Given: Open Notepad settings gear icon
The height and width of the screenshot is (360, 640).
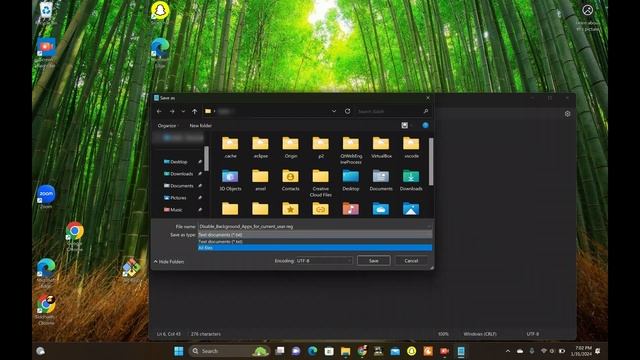Looking at the screenshot, I should click(x=567, y=114).
